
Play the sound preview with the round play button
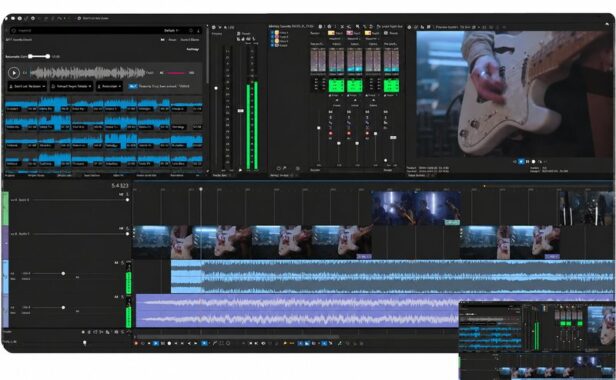(x=14, y=73)
